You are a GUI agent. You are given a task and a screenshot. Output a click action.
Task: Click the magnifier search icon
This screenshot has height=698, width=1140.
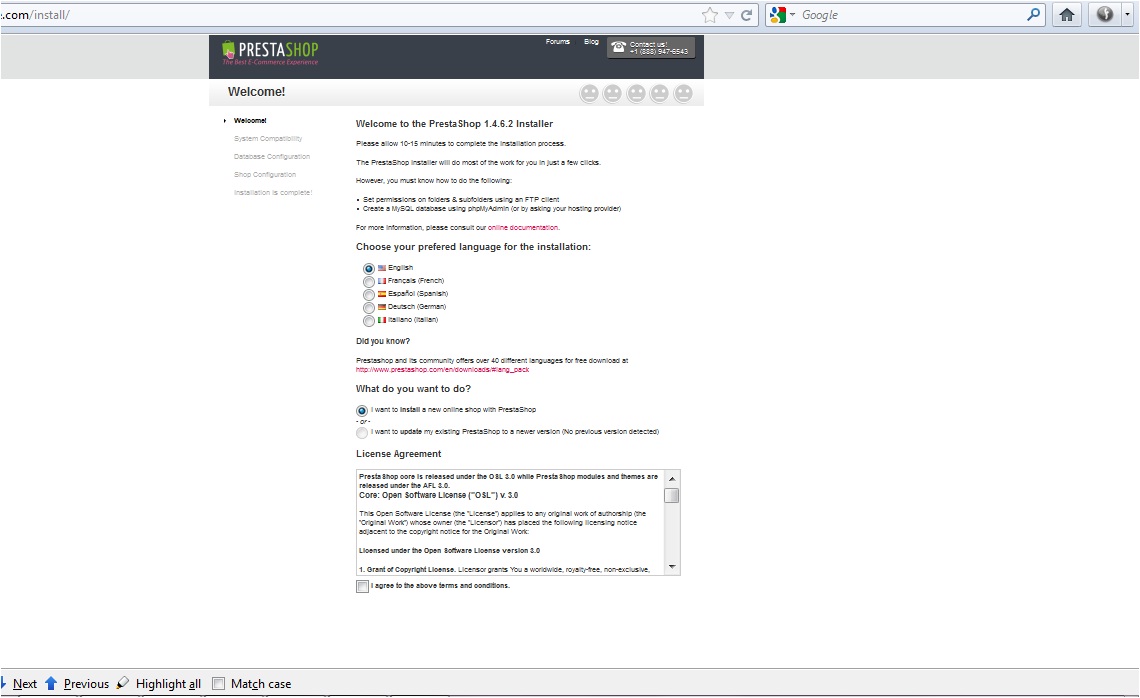point(1033,14)
